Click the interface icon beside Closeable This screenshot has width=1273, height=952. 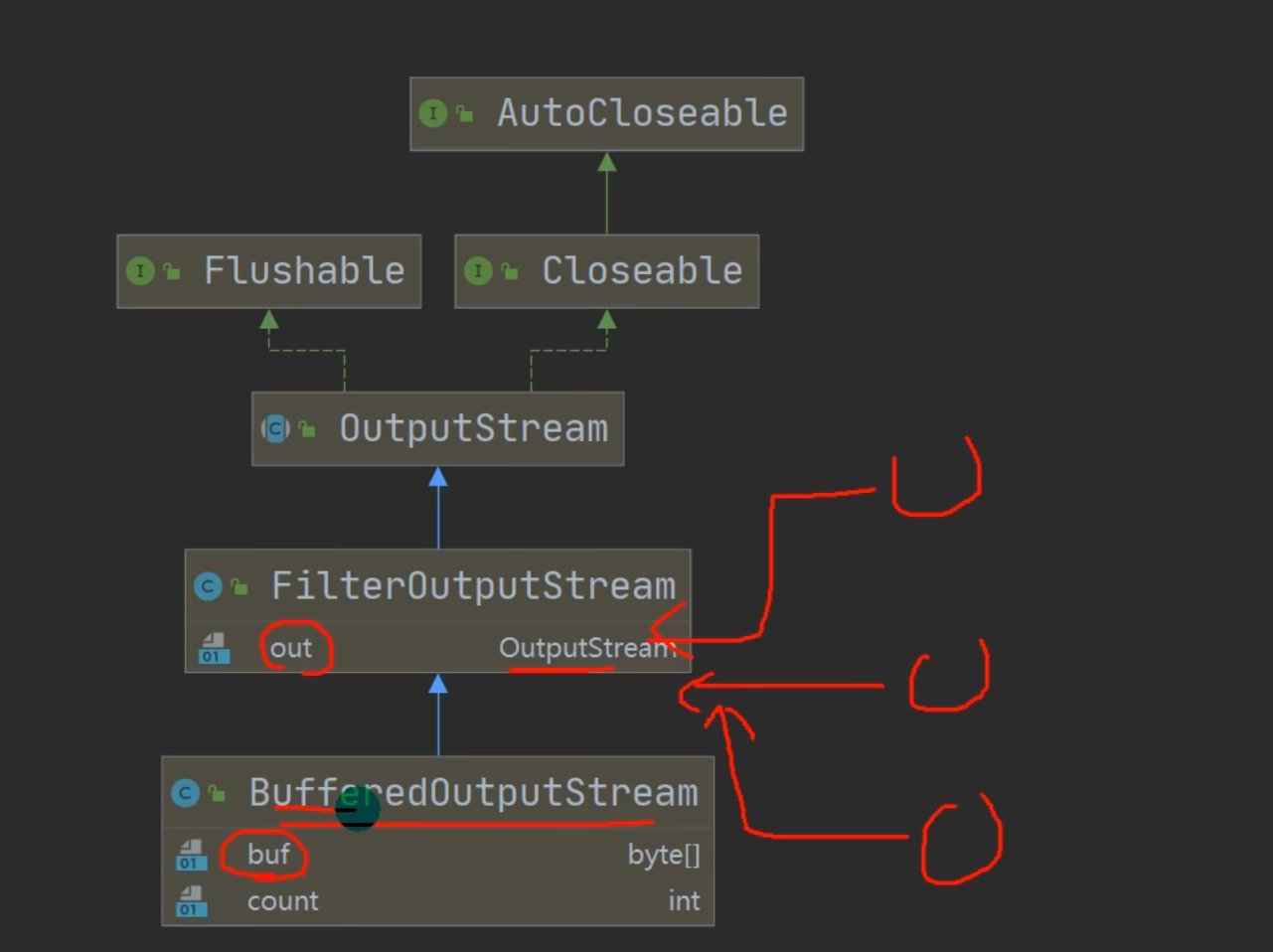(x=478, y=271)
